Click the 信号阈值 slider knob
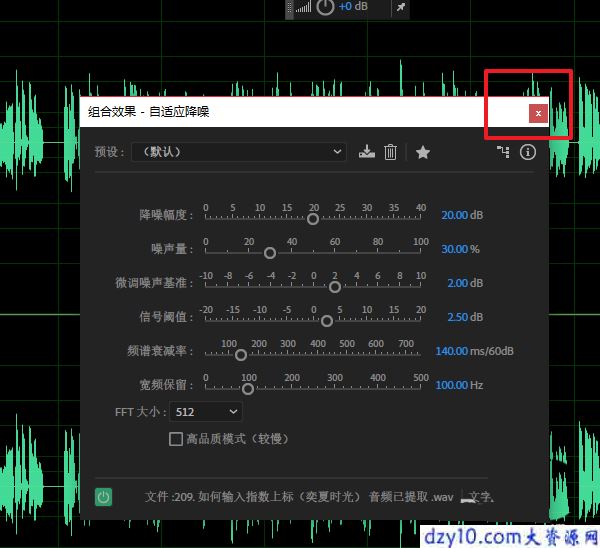600x548 pixels. click(327, 321)
